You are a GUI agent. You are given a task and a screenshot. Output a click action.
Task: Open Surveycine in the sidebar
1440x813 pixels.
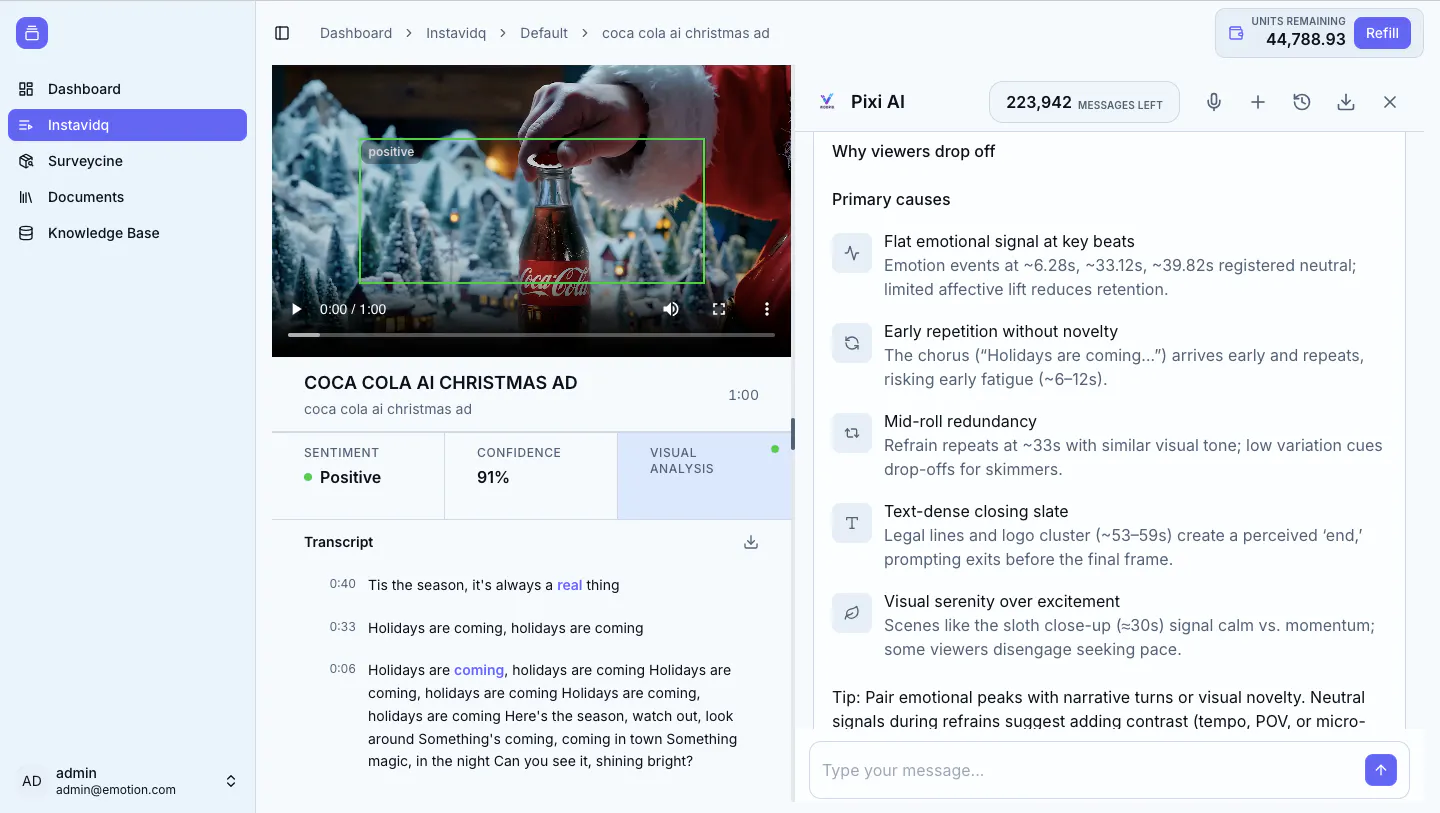coord(127,161)
